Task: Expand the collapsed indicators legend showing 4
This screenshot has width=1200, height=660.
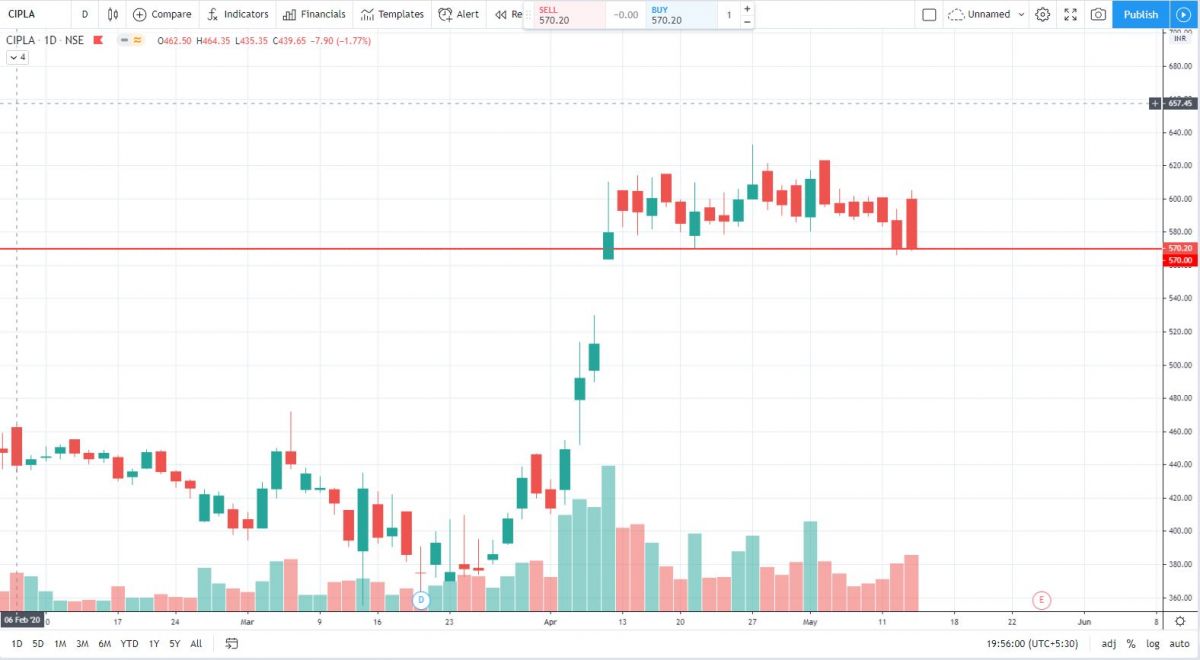Action: pos(17,58)
